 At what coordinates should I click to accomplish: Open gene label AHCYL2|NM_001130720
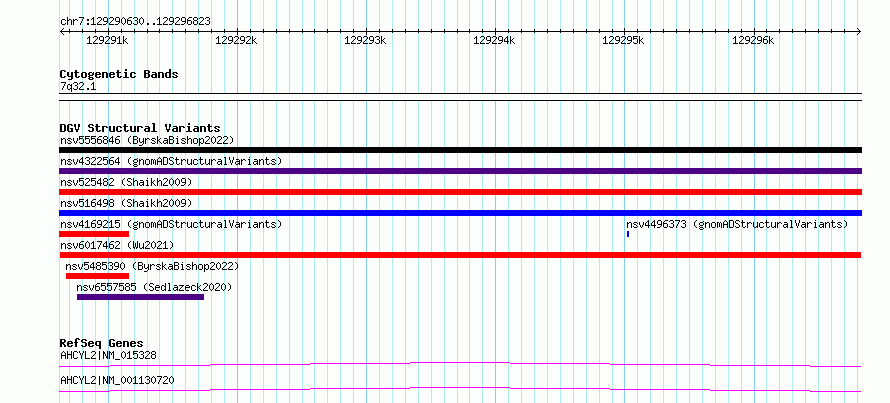(x=117, y=380)
